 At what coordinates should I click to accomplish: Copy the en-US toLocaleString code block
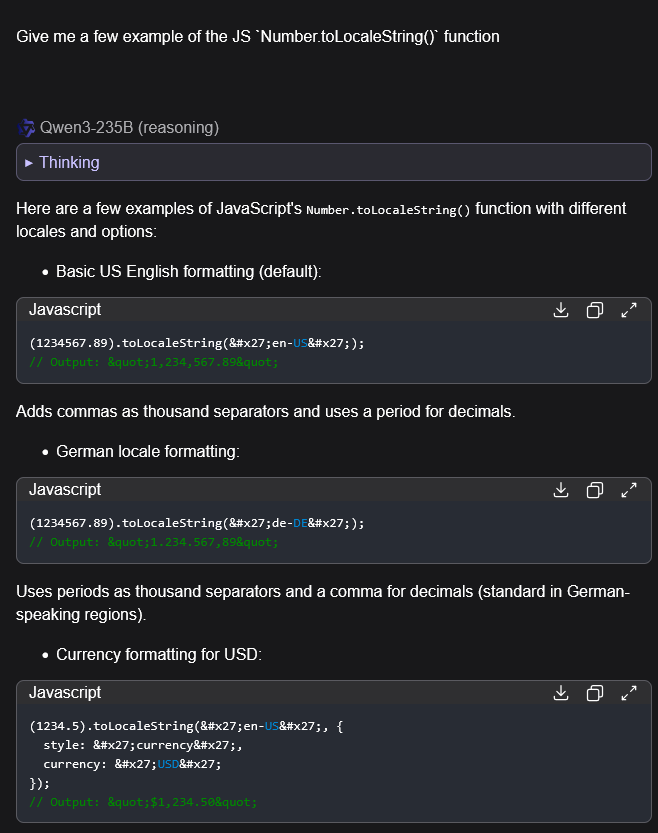(x=595, y=310)
